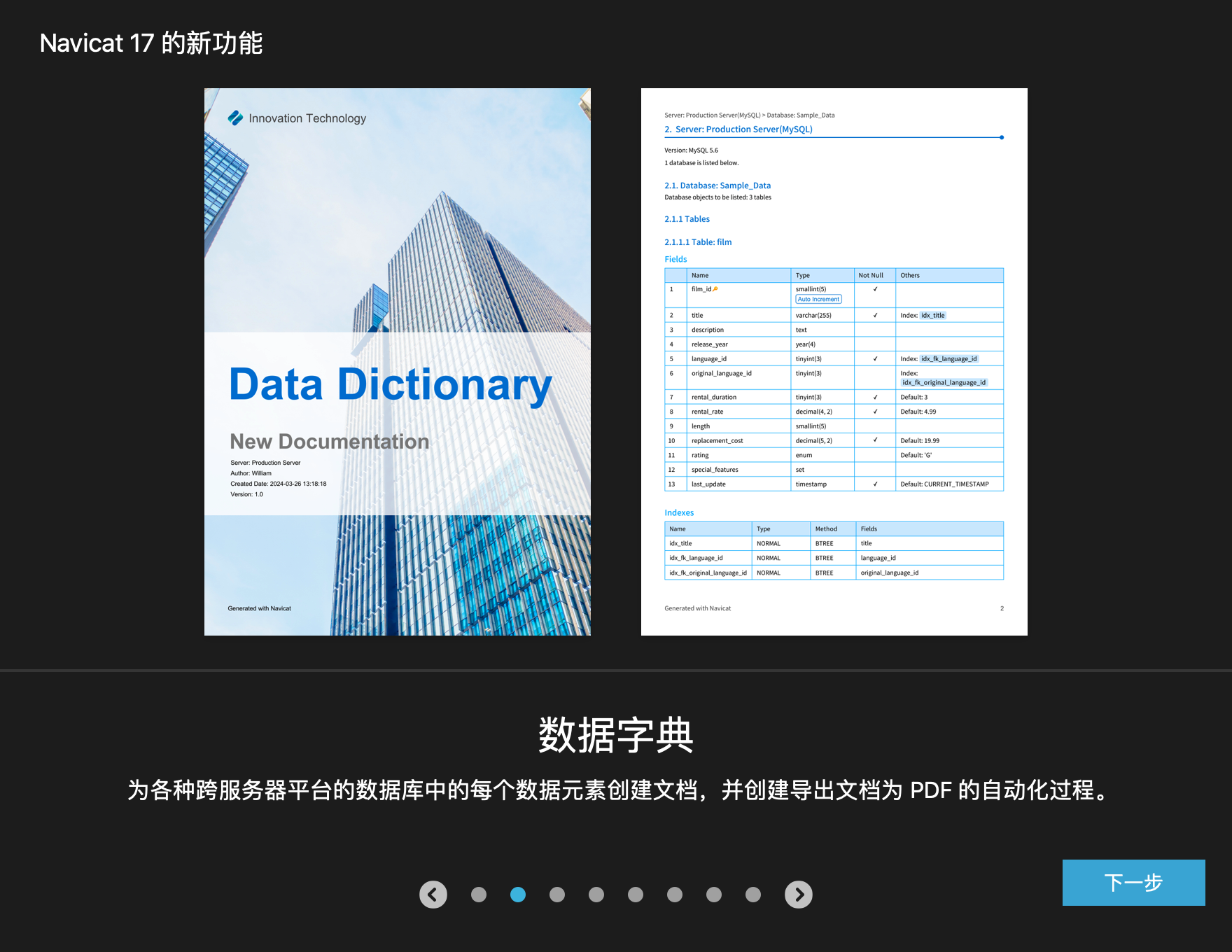
Task: Click the Auto Increment tag under film_id
Action: (818, 300)
